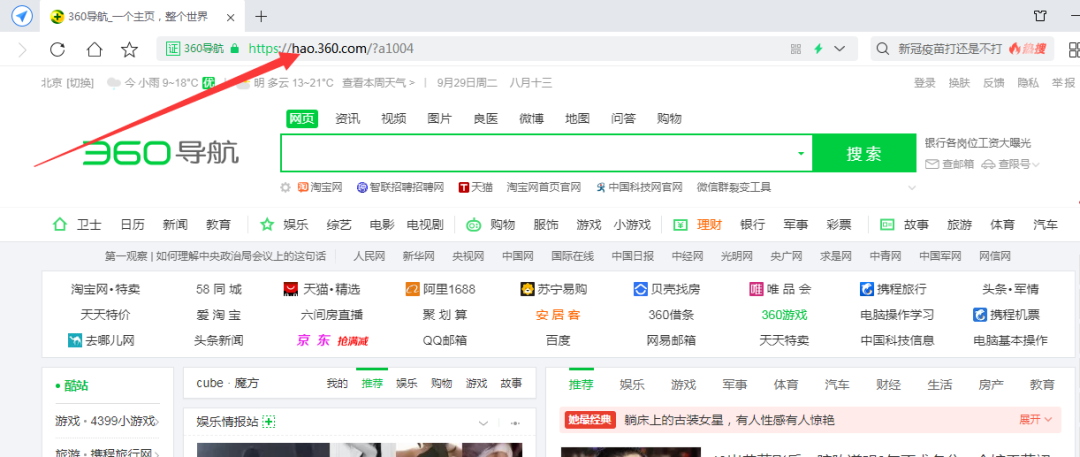Switch to 购物 tab in cube魔方

[x=442, y=383]
